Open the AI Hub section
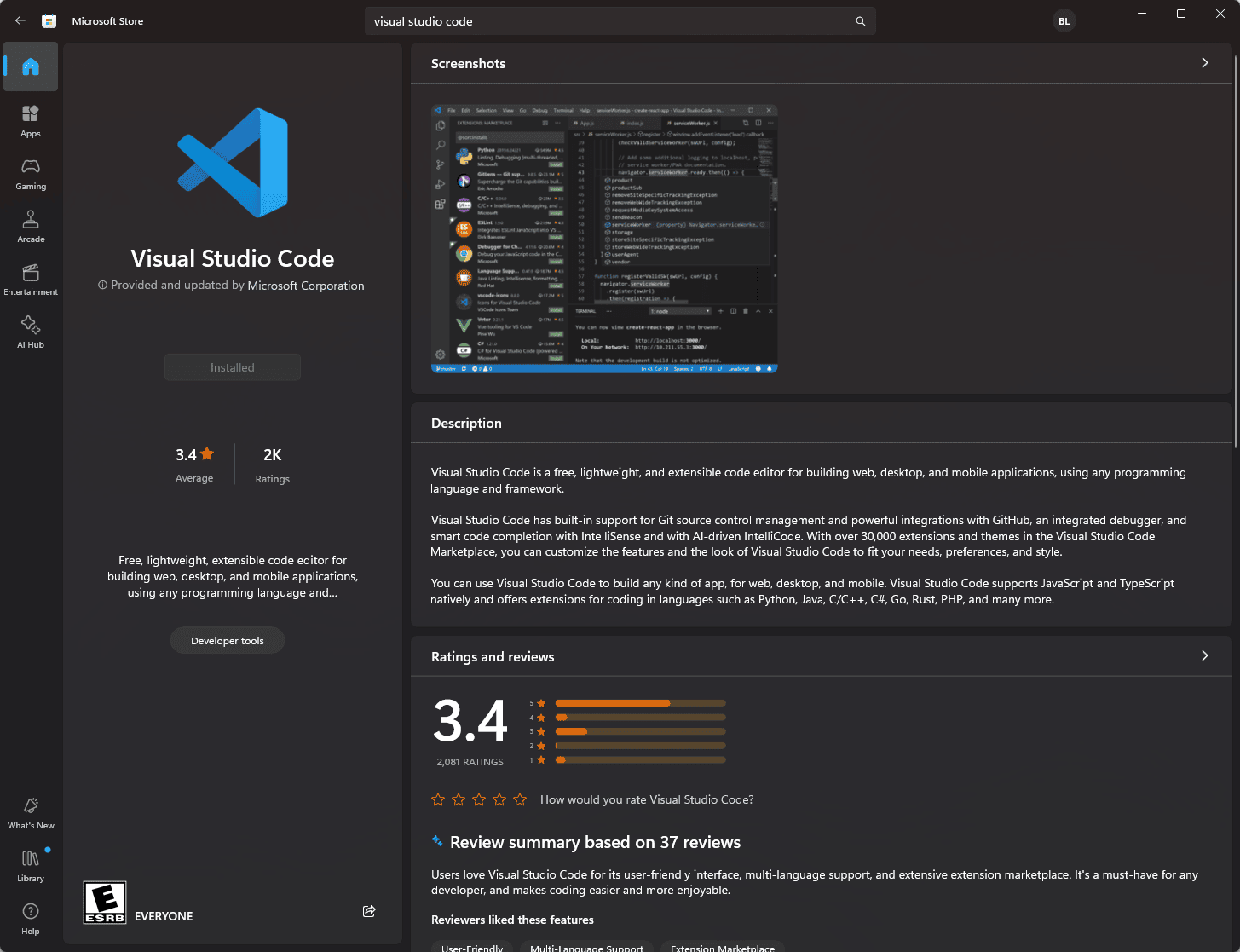1240x952 pixels. [x=31, y=332]
